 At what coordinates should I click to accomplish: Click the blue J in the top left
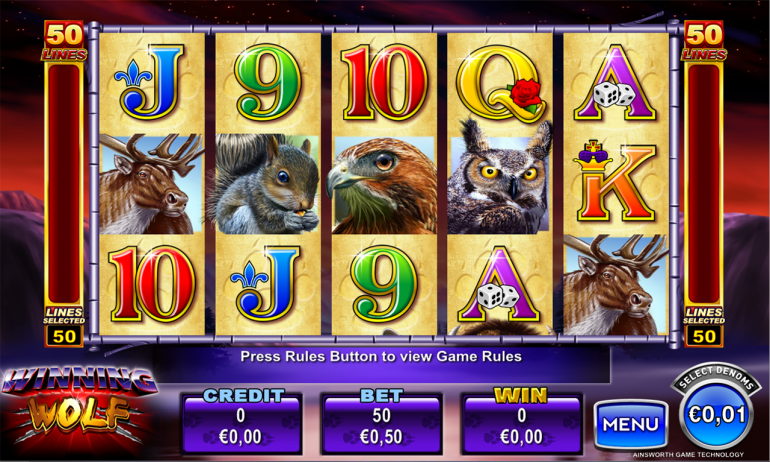click(150, 82)
